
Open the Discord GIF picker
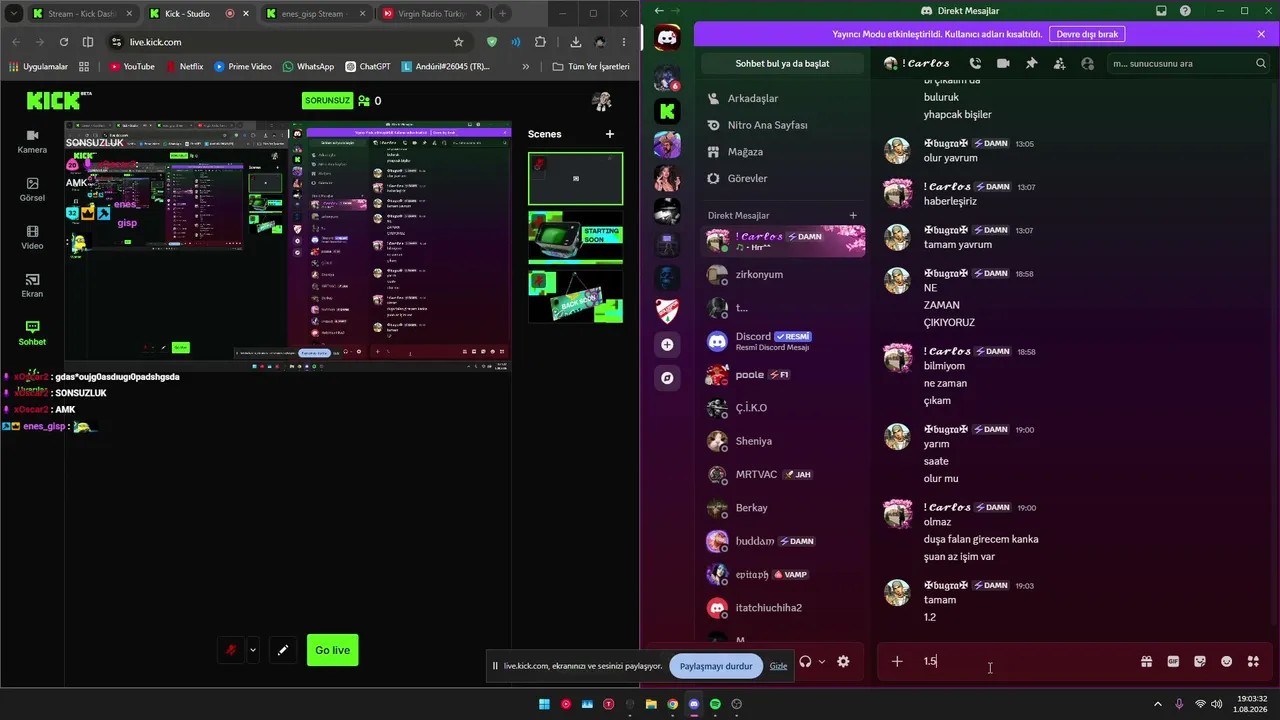[1173, 661]
